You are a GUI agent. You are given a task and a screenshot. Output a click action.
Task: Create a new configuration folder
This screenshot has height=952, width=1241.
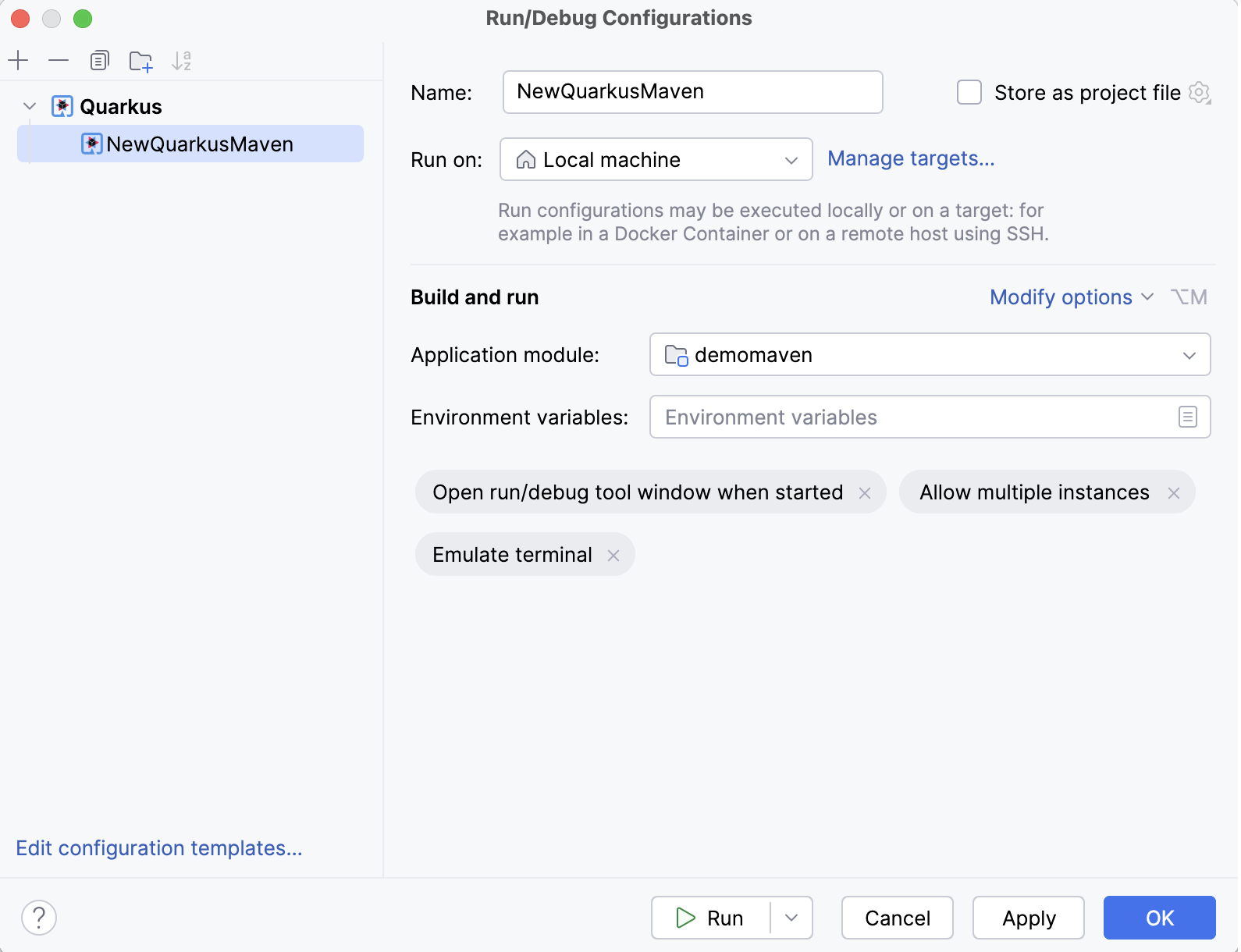pos(141,61)
